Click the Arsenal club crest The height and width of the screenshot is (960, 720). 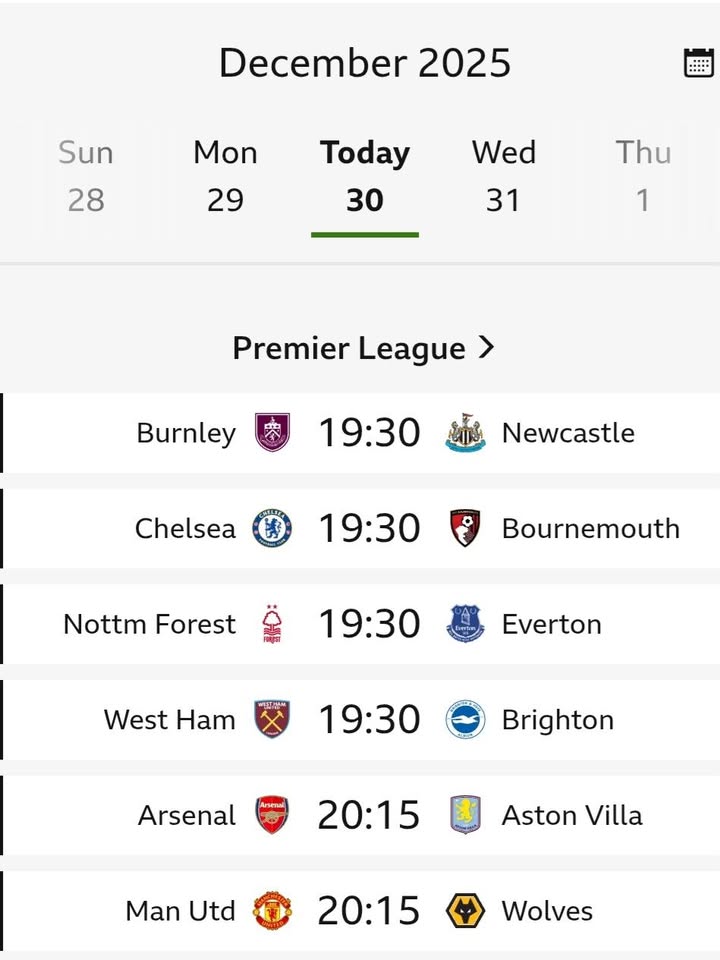[x=272, y=816]
